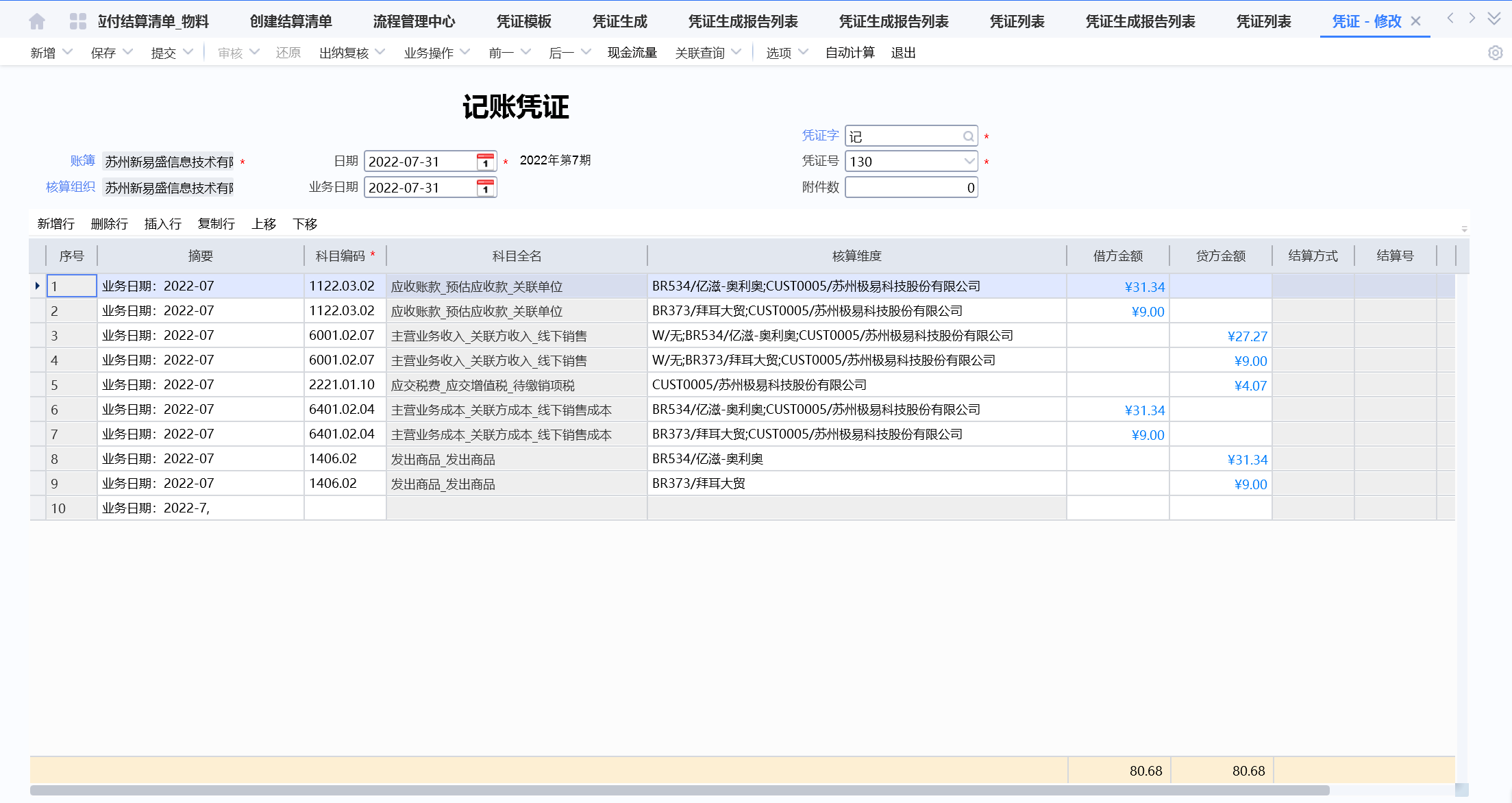The height and width of the screenshot is (803, 1512).
Task: Open the 账簿 label link
Action: (x=83, y=161)
